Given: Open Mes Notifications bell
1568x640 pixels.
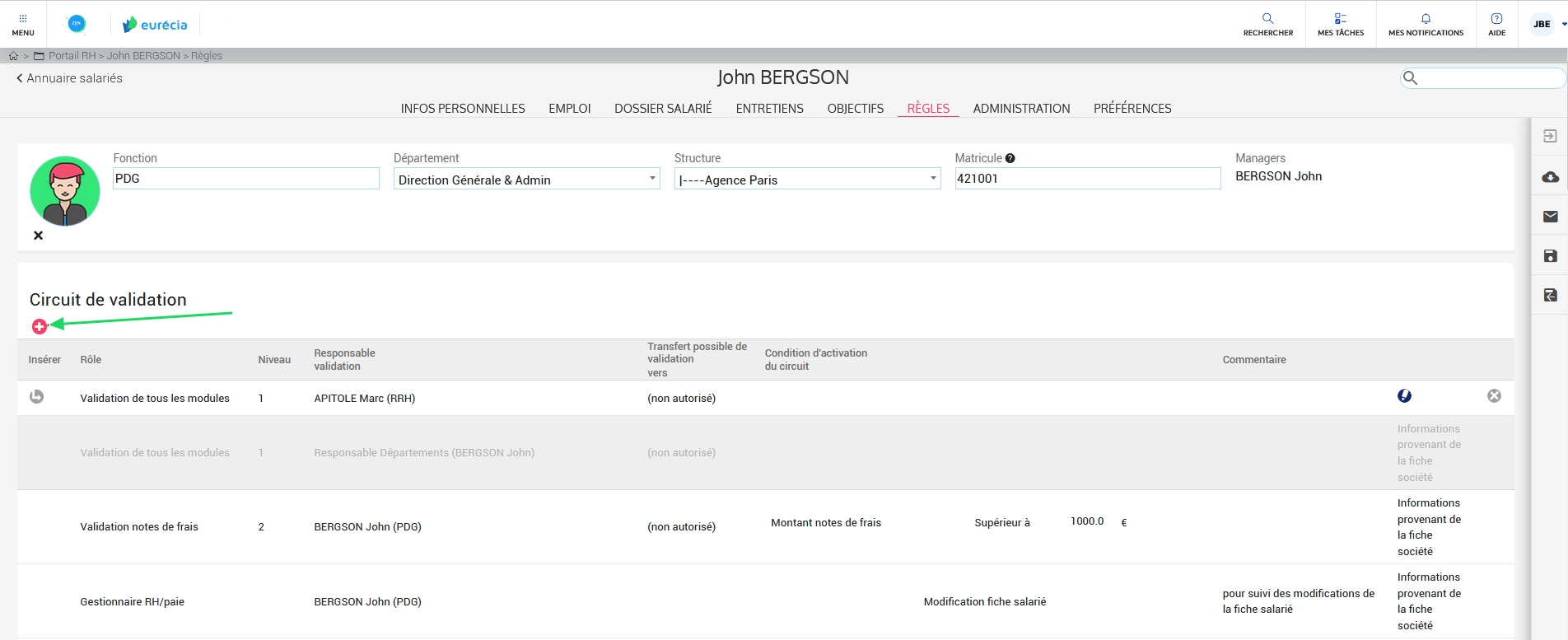Looking at the screenshot, I should (x=1426, y=24).
